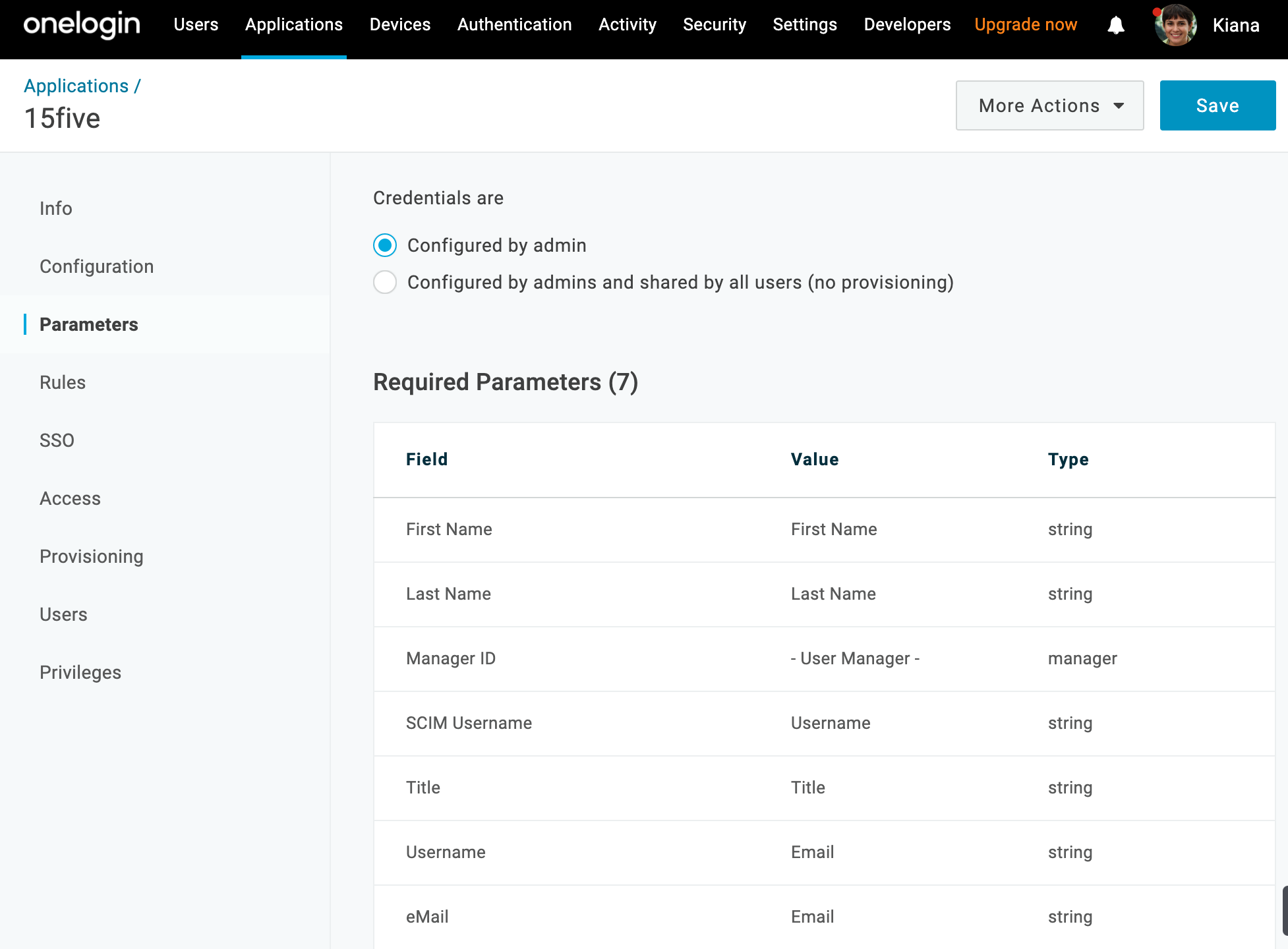Save the 15five application settings

point(1217,105)
